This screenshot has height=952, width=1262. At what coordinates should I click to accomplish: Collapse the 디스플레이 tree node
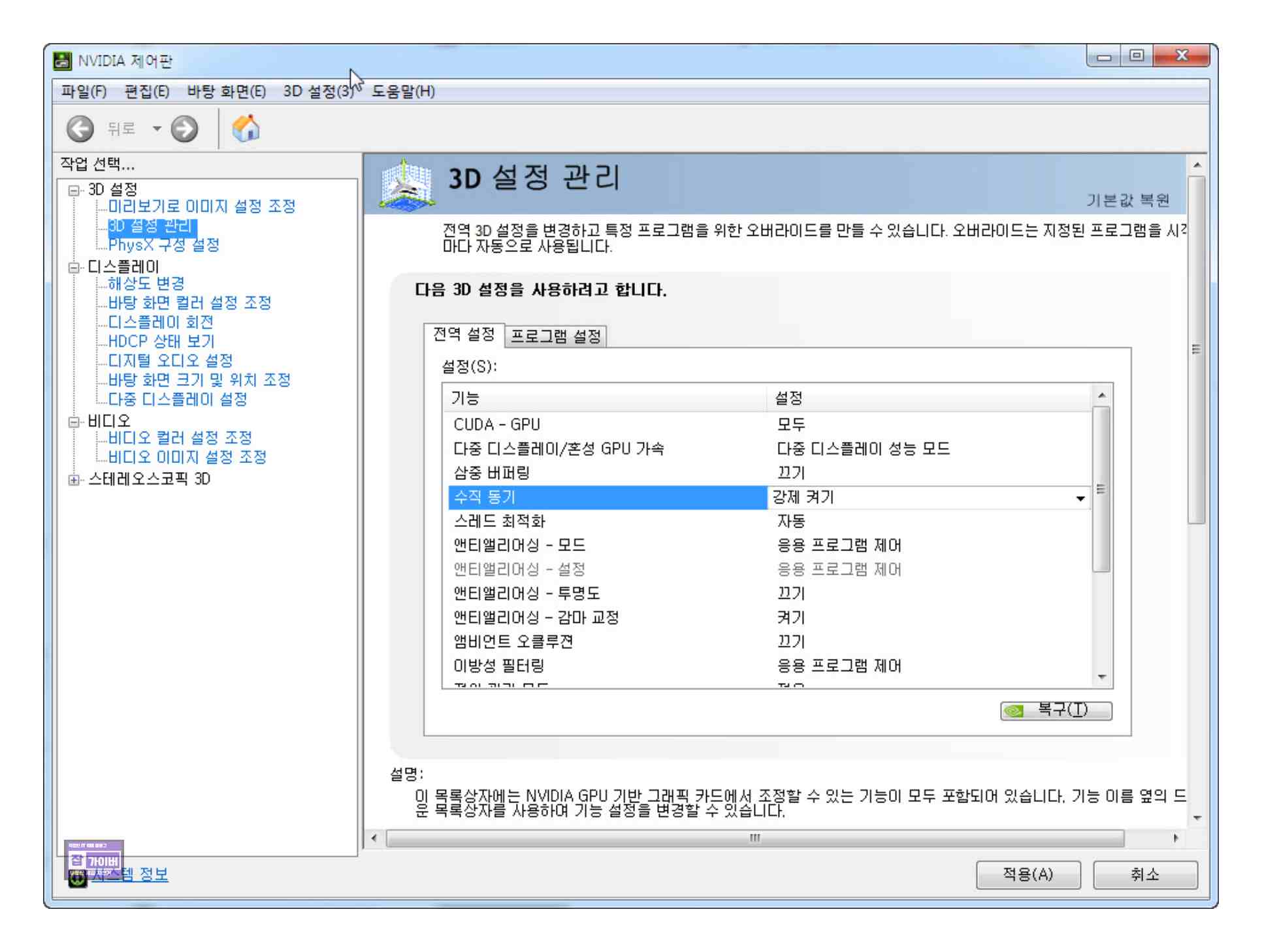(x=74, y=268)
